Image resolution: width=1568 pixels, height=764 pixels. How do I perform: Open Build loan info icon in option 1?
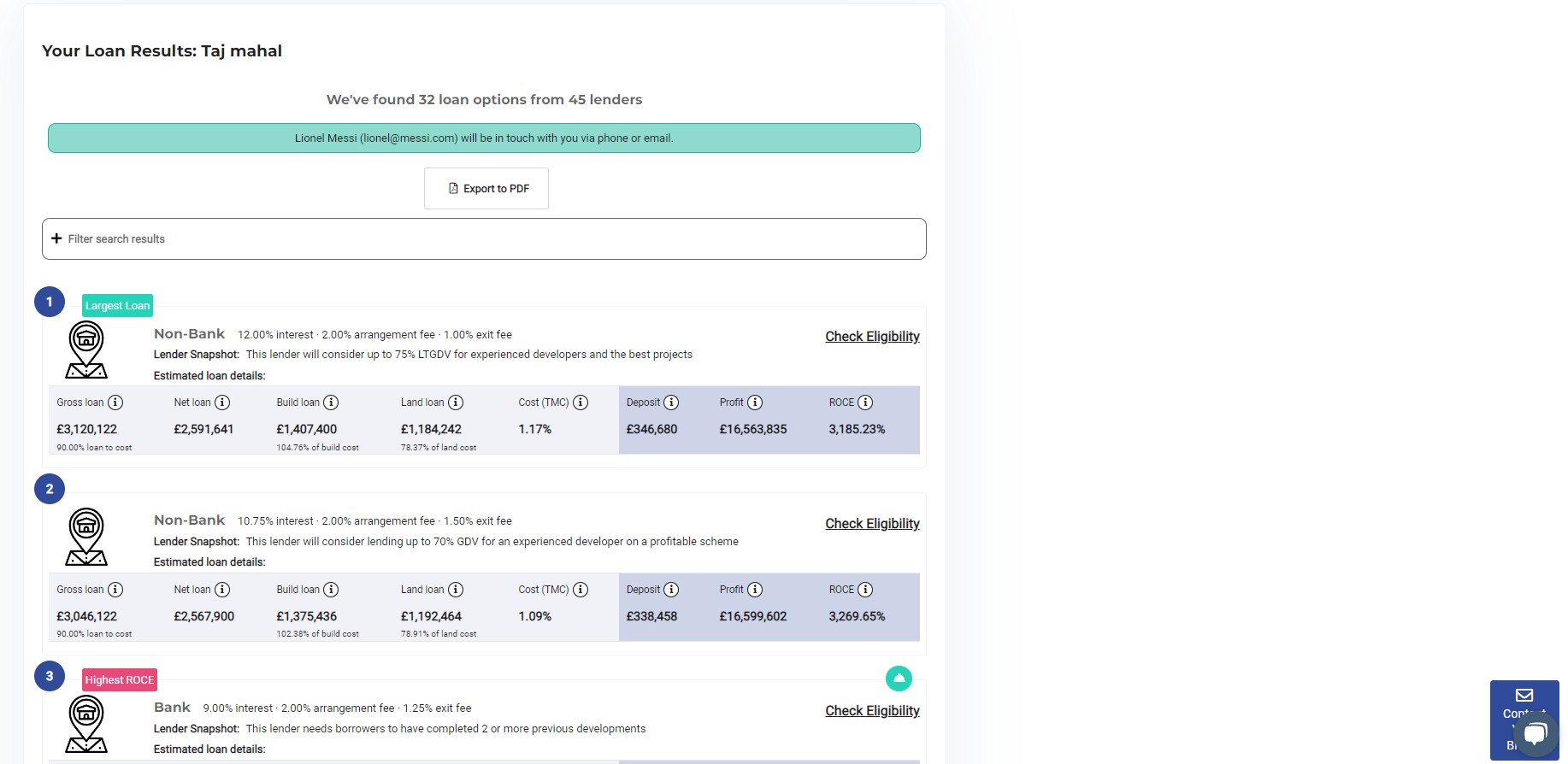coord(331,403)
